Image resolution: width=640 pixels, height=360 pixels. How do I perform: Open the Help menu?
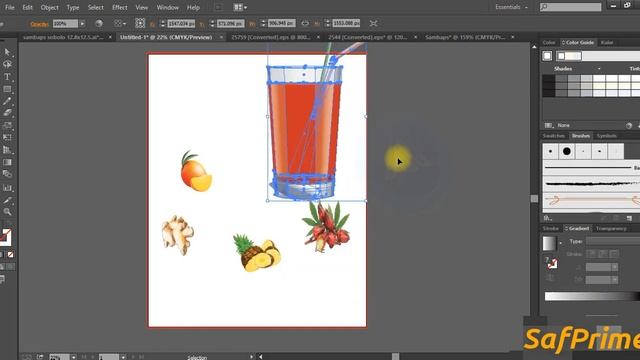193,7
